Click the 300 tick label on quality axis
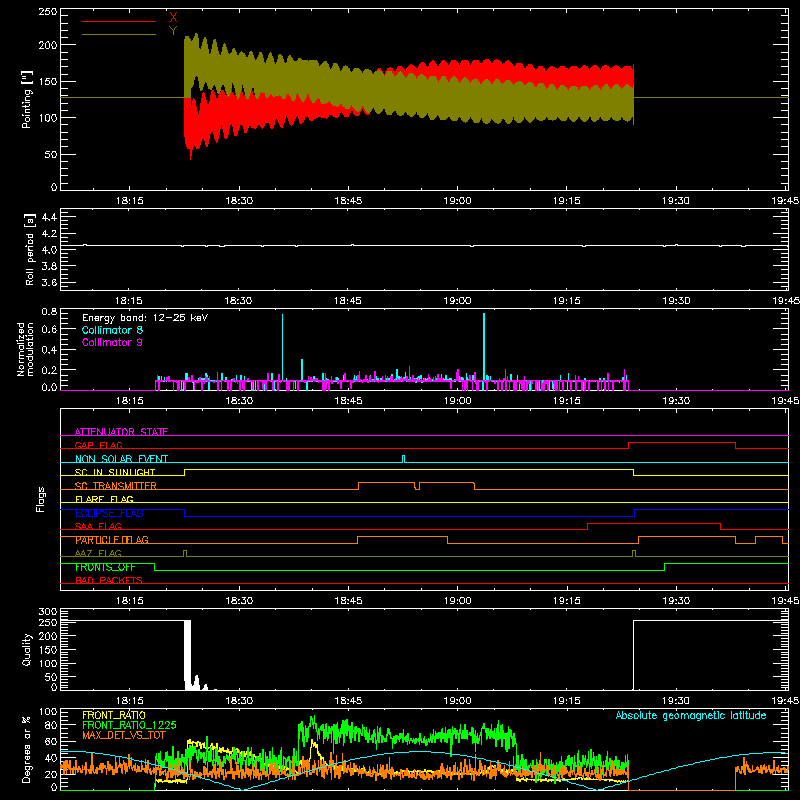The width and height of the screenshot is (800, 800). click(x=48, y=612)
